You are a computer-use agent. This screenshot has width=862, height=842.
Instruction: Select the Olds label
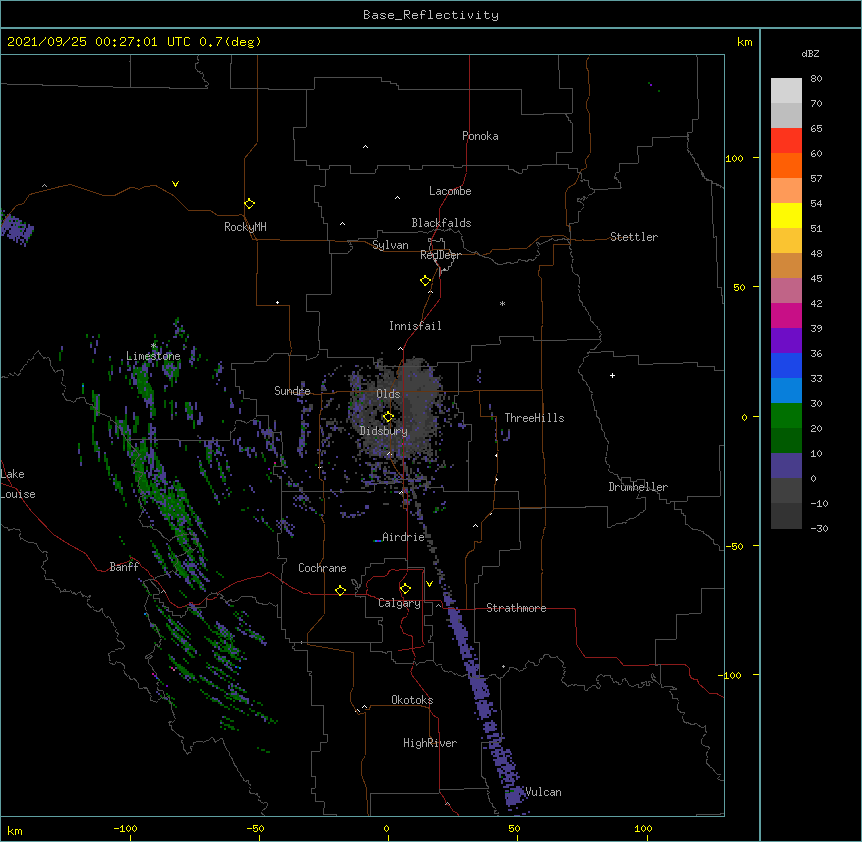[x=388, y=394]
